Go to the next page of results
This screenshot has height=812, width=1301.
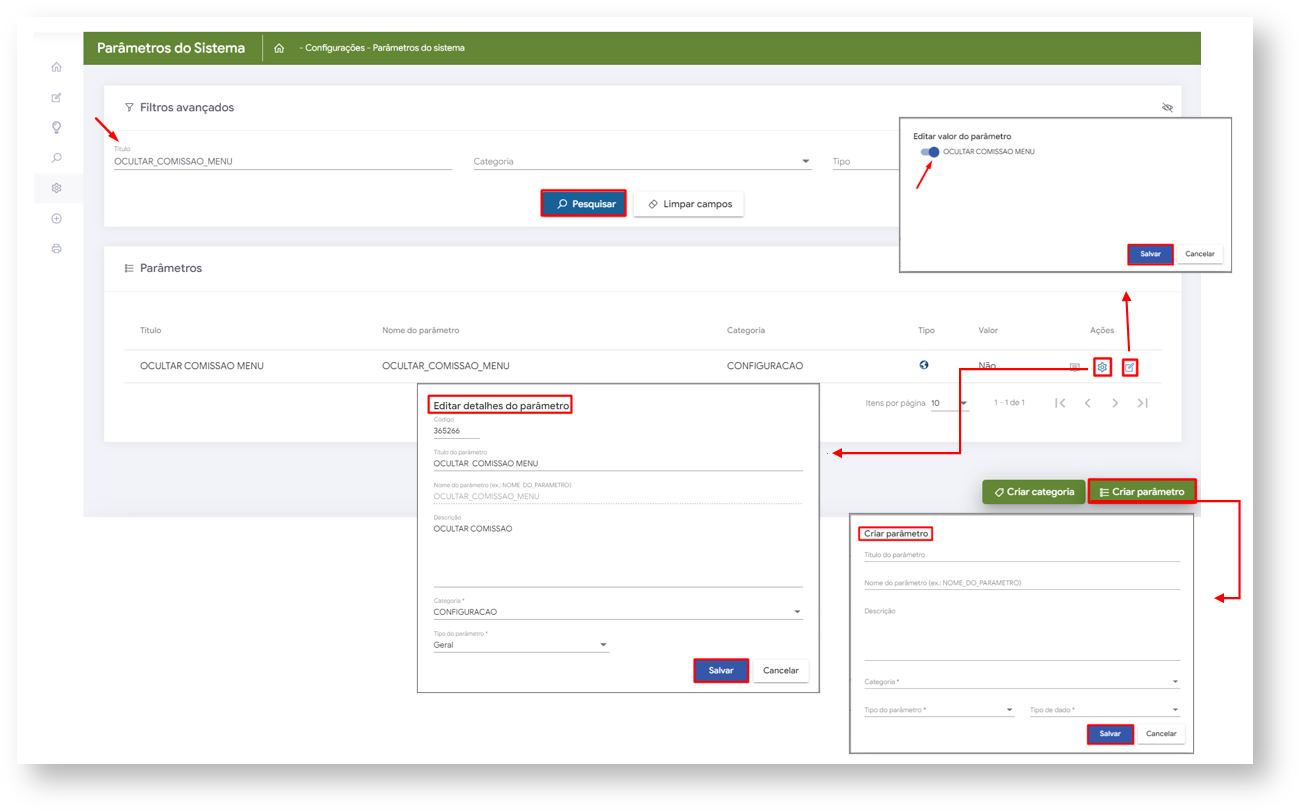[x=1115, y=403]
